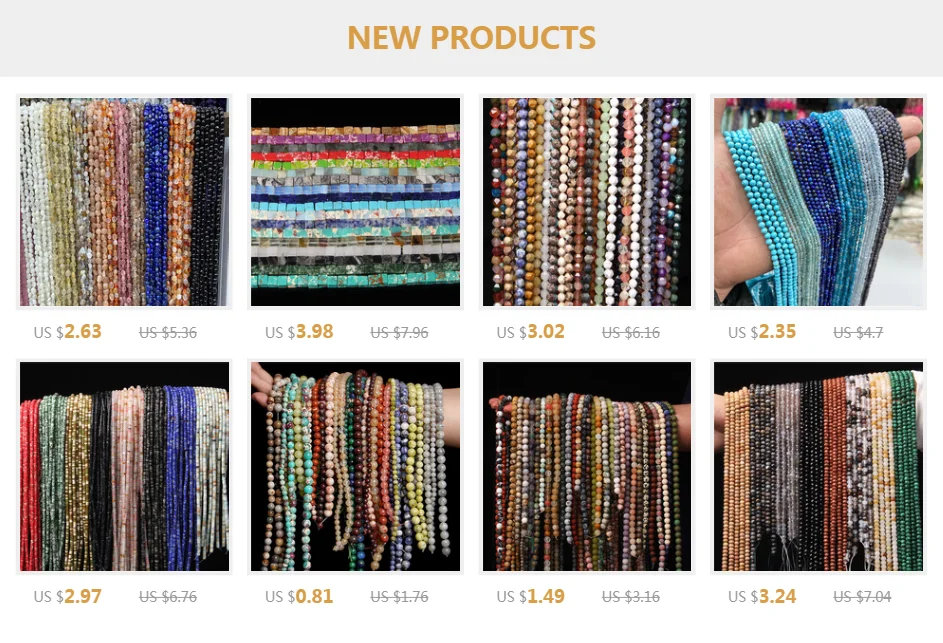Select the heishi beads thumbnail priced US $2.97

(124, 467)
